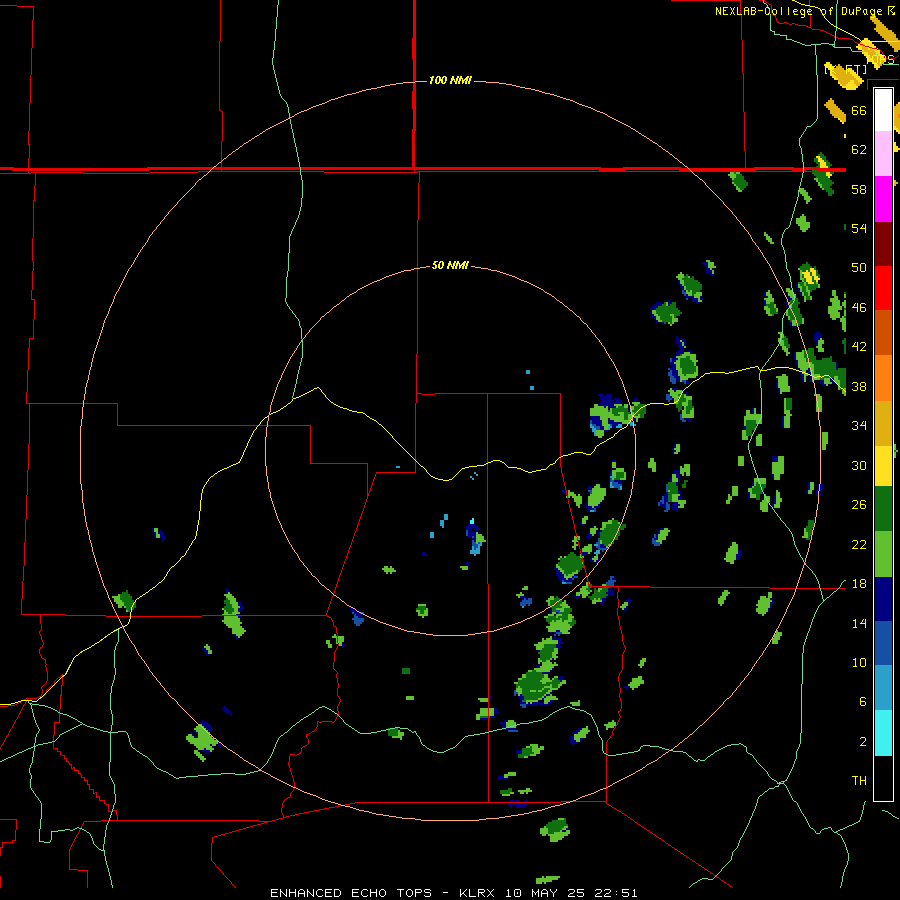Image resolution: width=900 pixels, height=900 pixels.
Task: Click the '10 MAY 25 22:51' timestamp
Action: click(x=571, y=893)
